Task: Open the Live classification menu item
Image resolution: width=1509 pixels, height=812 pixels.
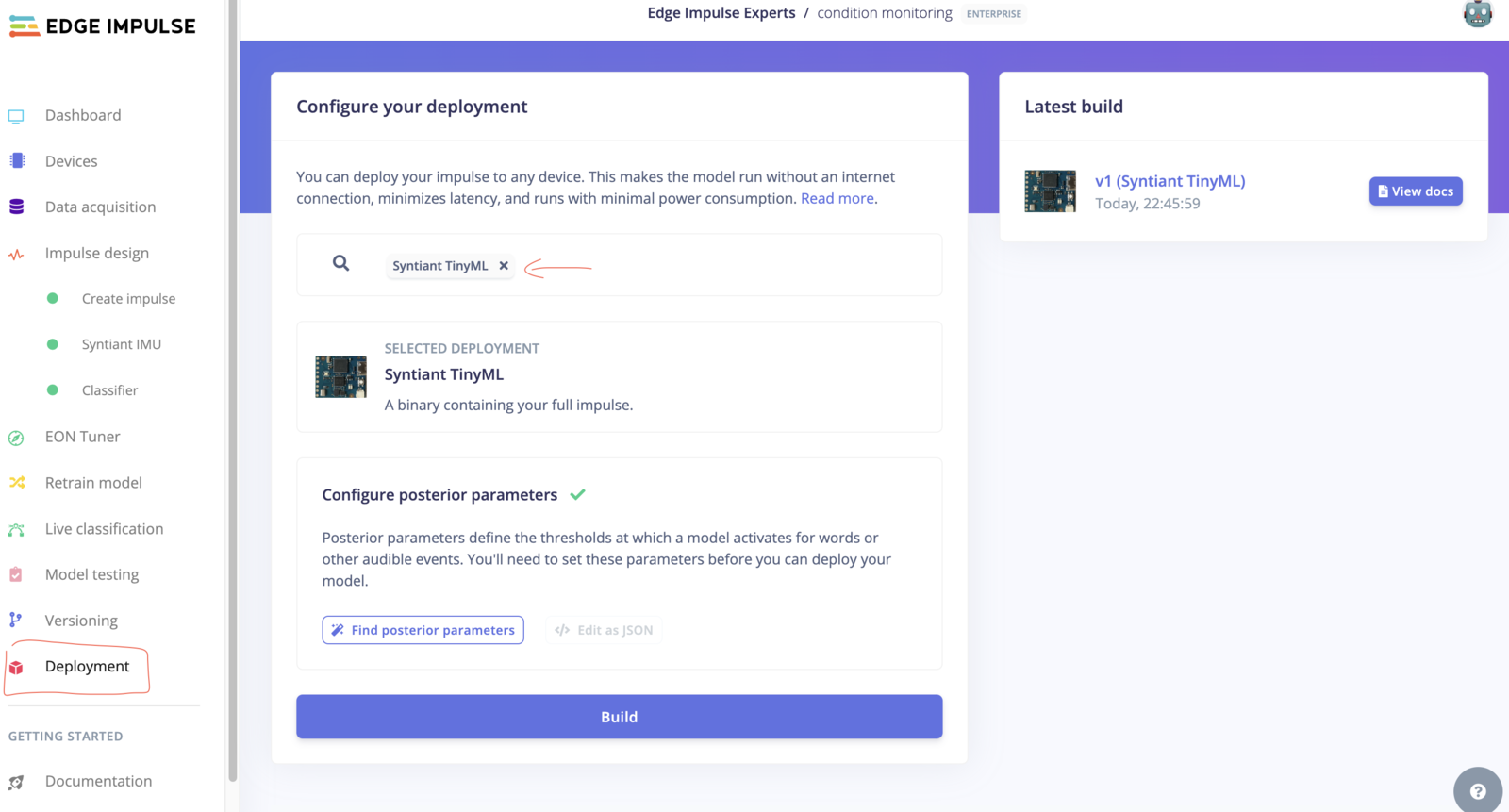Action: click(104, 529)
